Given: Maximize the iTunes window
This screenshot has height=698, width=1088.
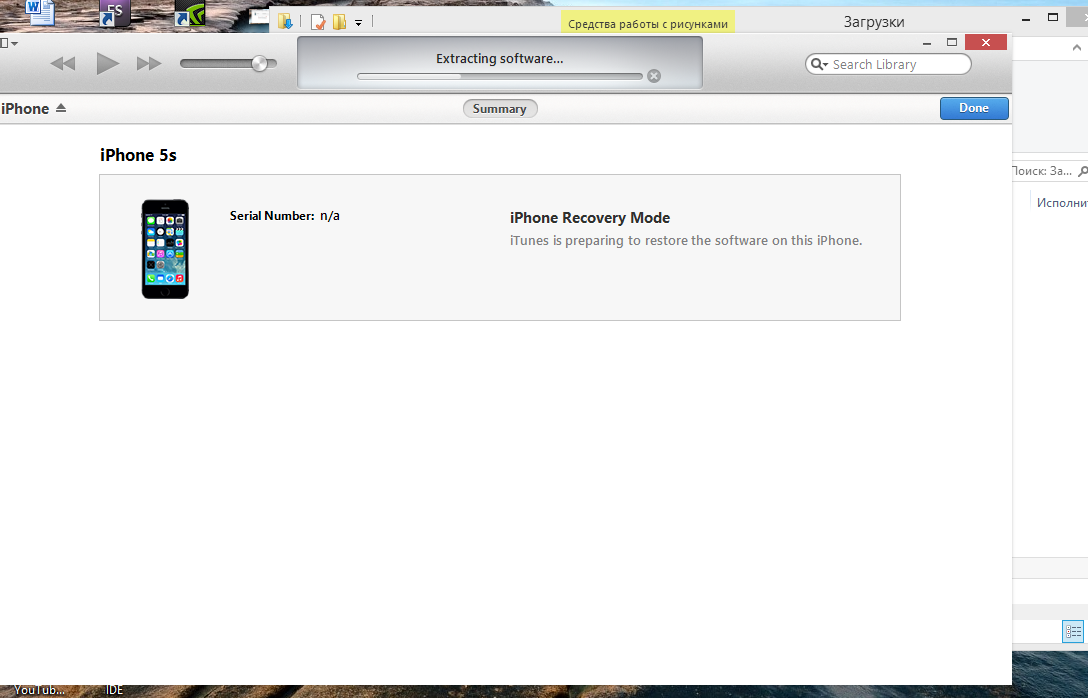Looking at the screenshot, I should [952, 42].
